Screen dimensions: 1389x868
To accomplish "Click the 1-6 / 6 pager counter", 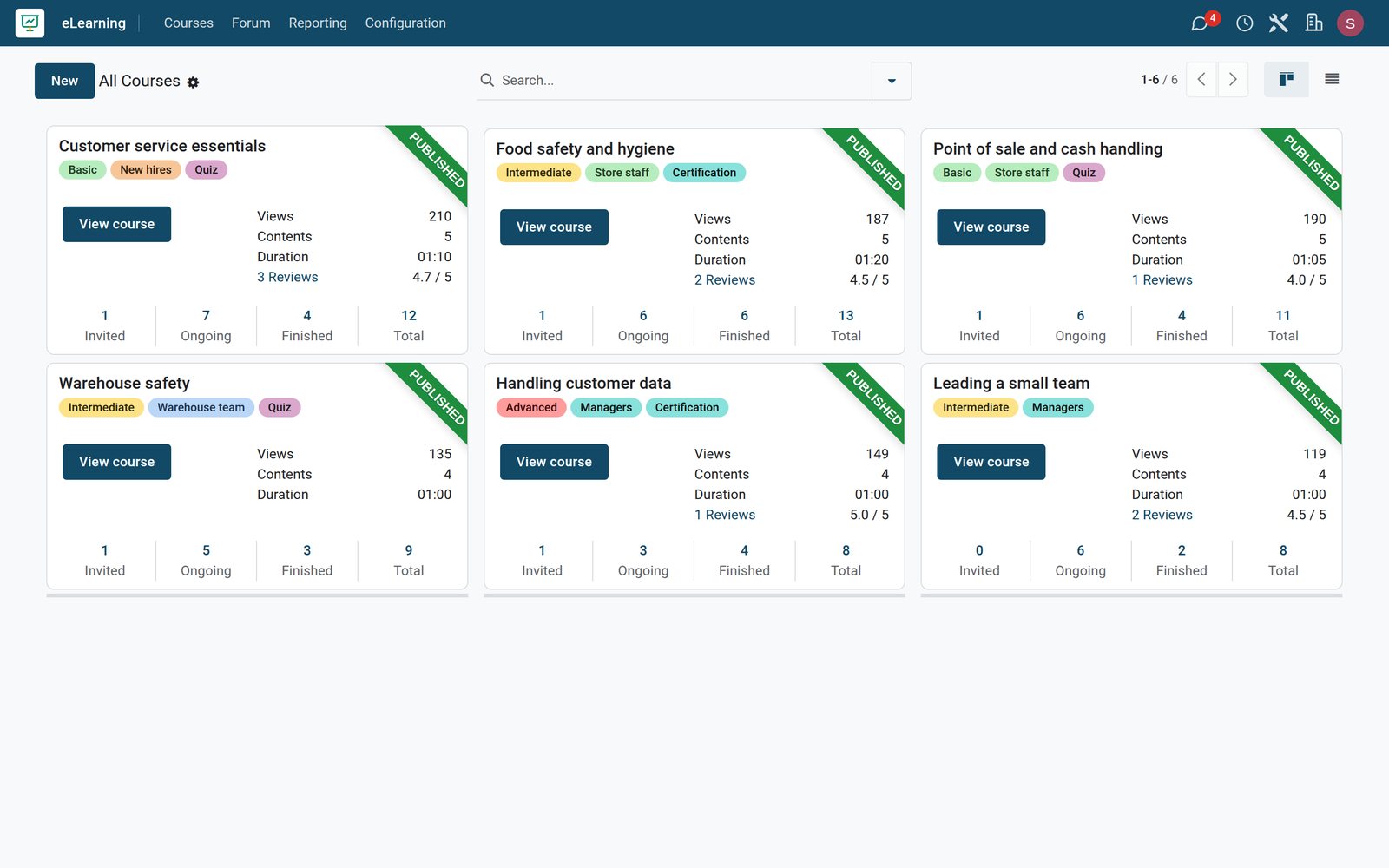I will (x=1159, y=80).
